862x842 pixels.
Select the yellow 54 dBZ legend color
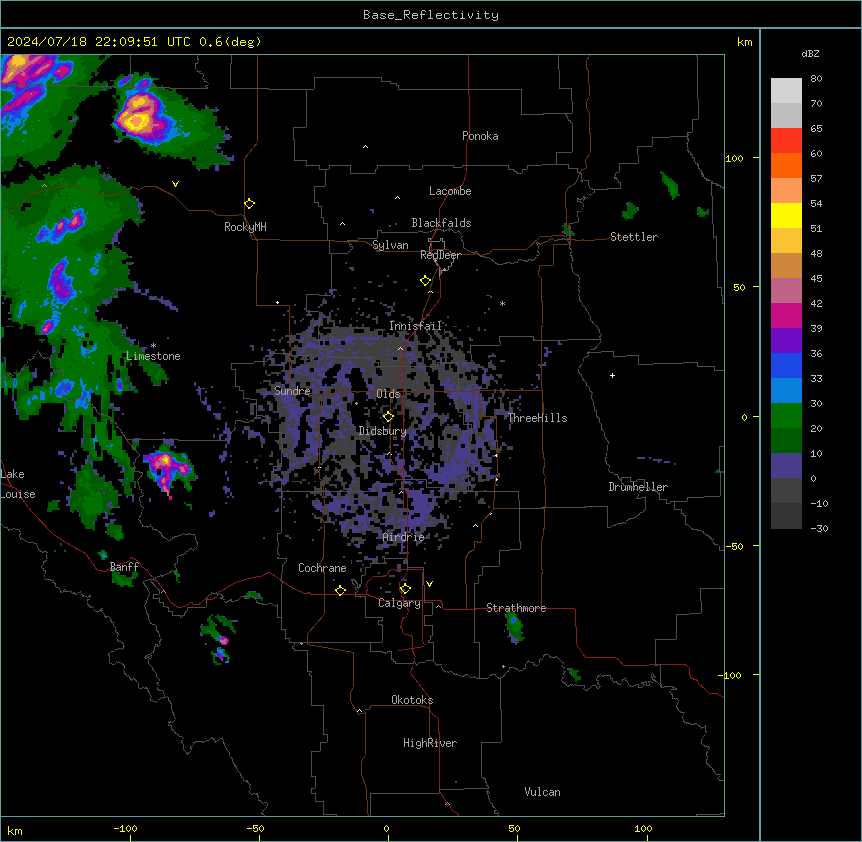[786, 215]
